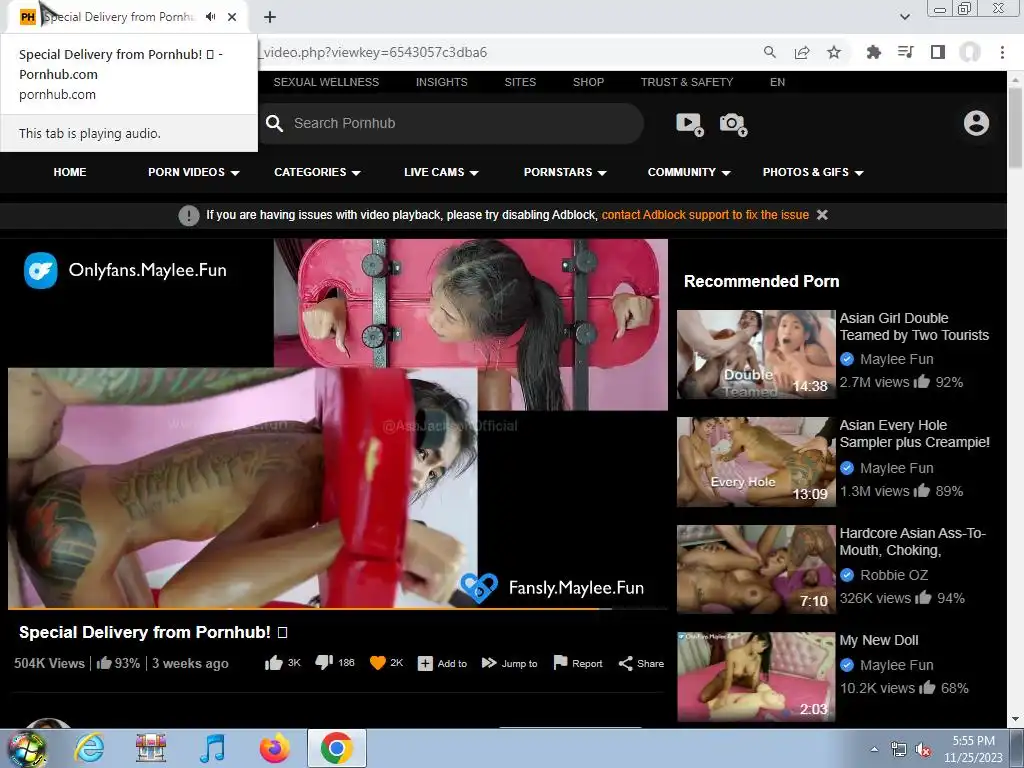Click the zoom magnifier icon in address bar

[770, 52]
